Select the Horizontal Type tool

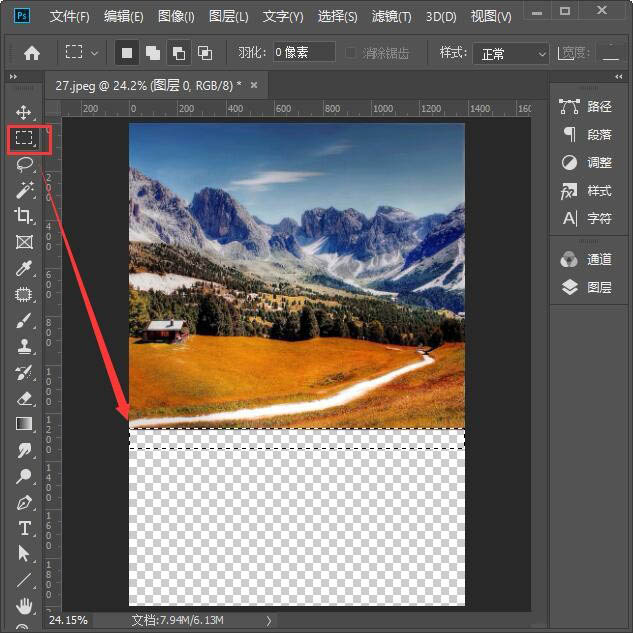24,528
